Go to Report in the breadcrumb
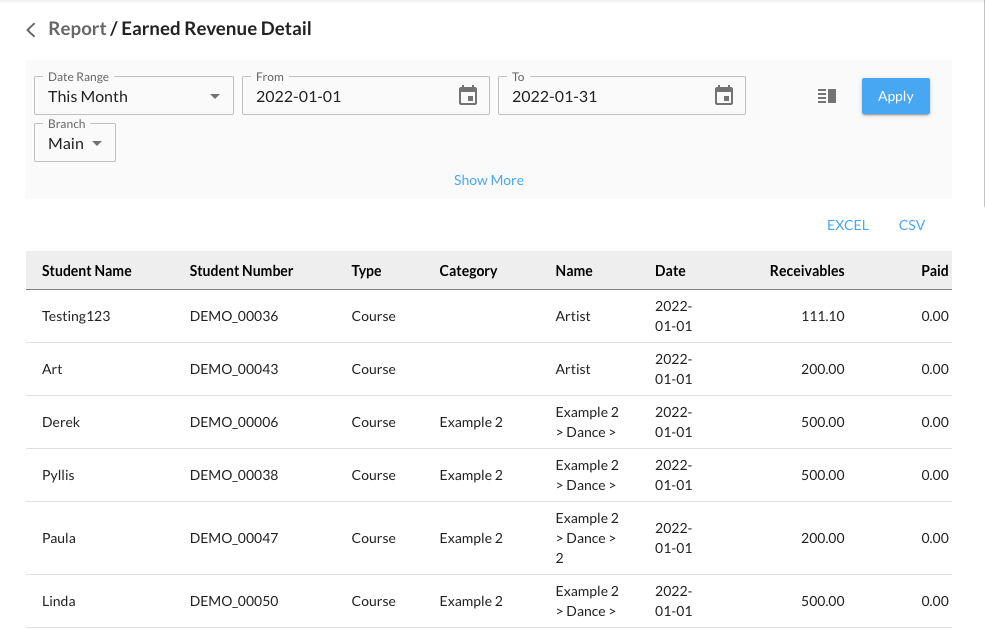Screen dimensions: 985x629 point(77,29)
